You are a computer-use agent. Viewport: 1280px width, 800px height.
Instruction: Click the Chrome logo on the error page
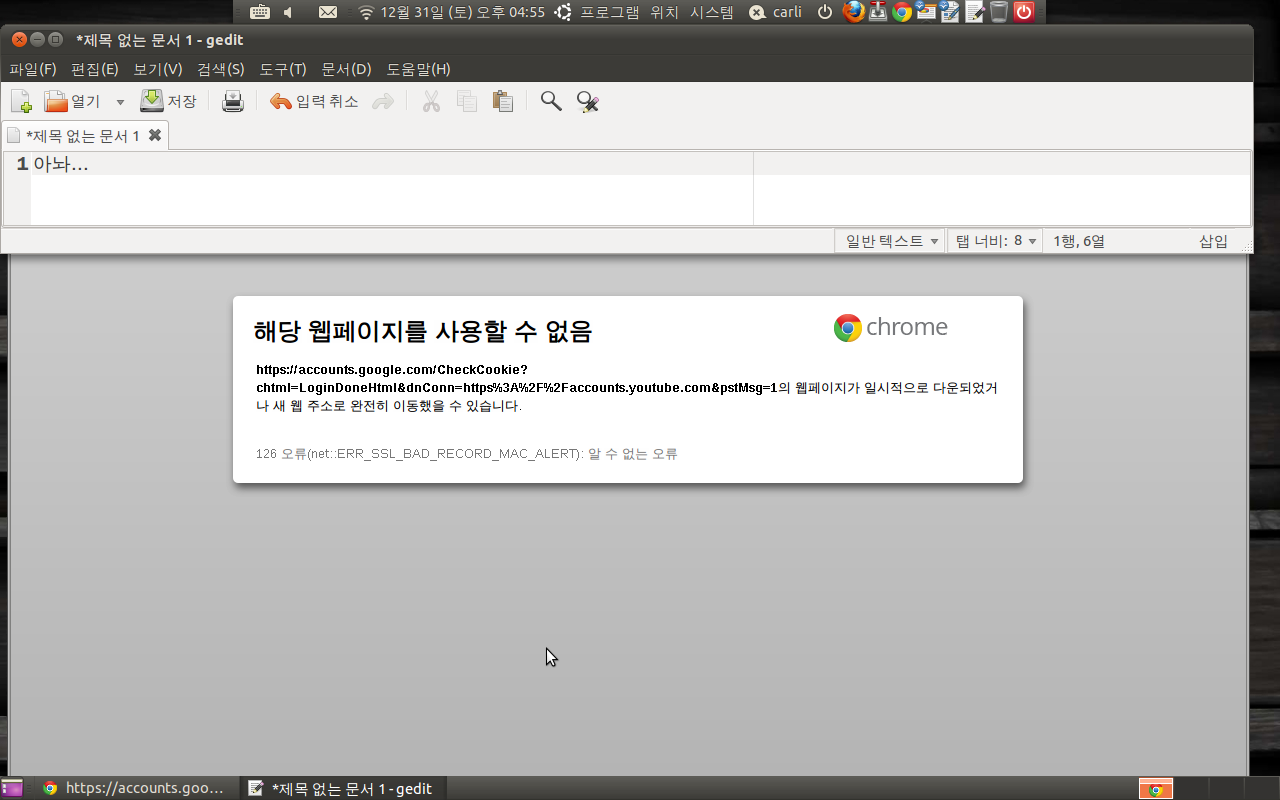coord(890,327)
